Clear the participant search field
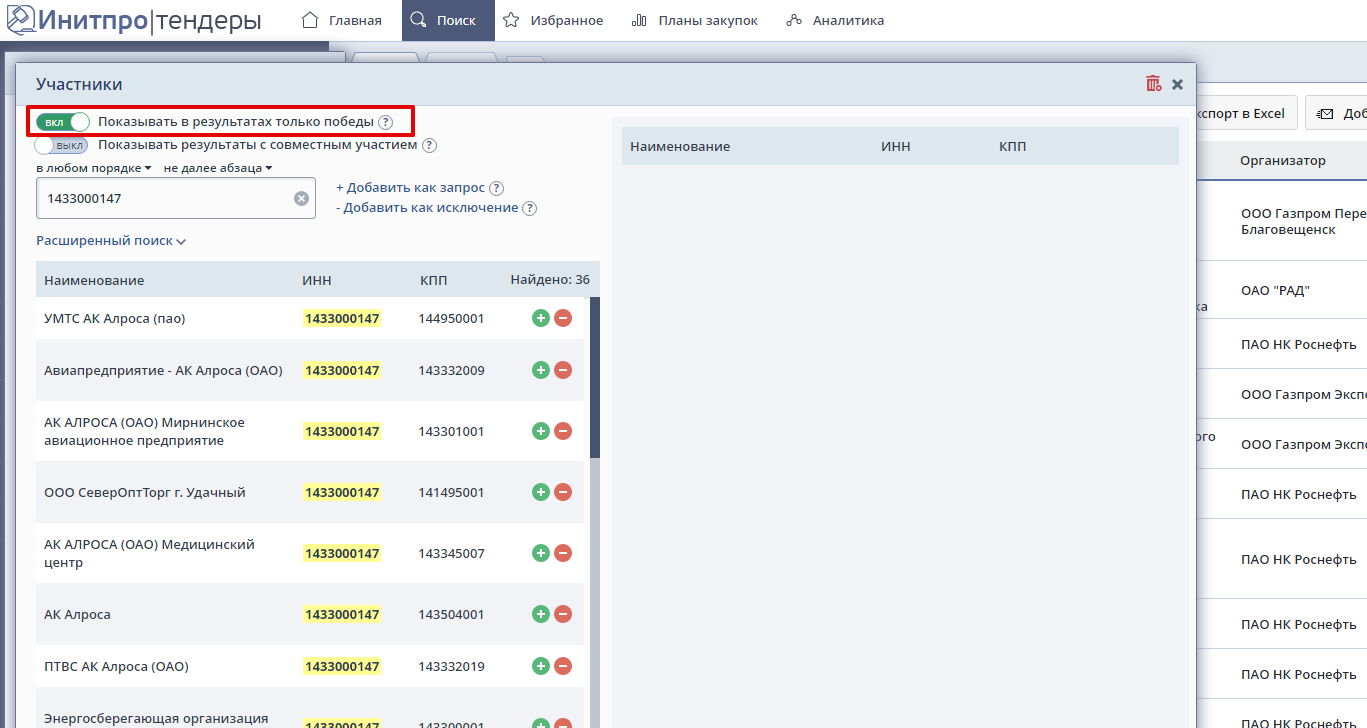This screenshot has width=1367, height=728. click(x=301, y=198)
